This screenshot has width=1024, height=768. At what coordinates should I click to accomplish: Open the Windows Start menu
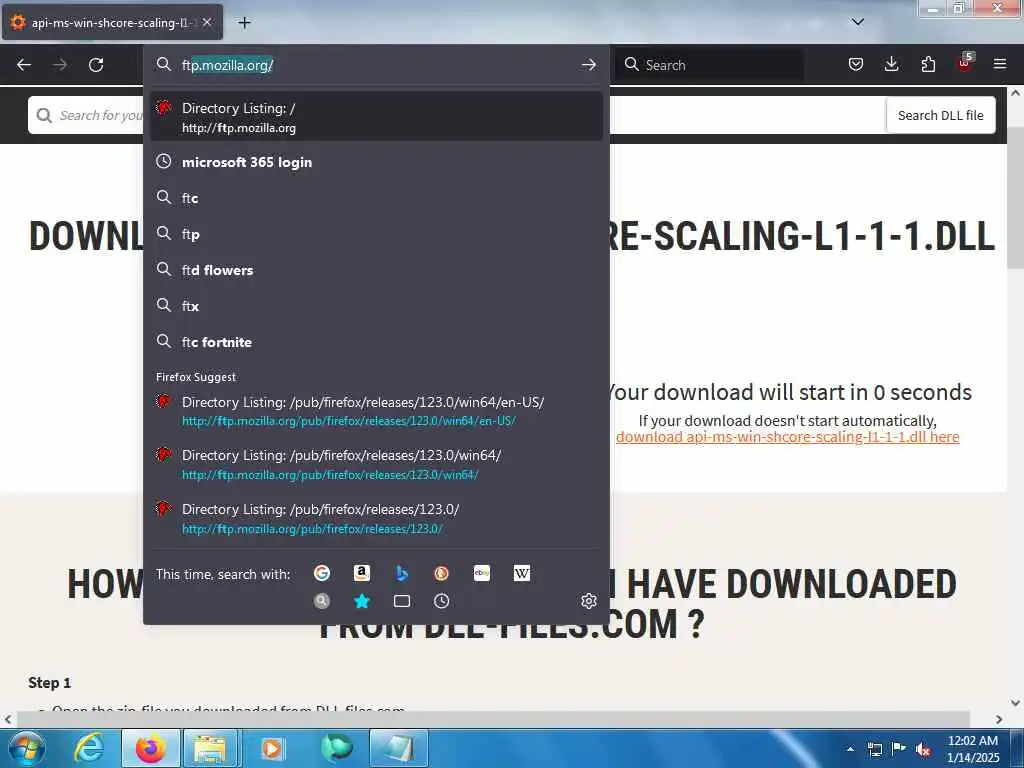[x=26, y=748]
